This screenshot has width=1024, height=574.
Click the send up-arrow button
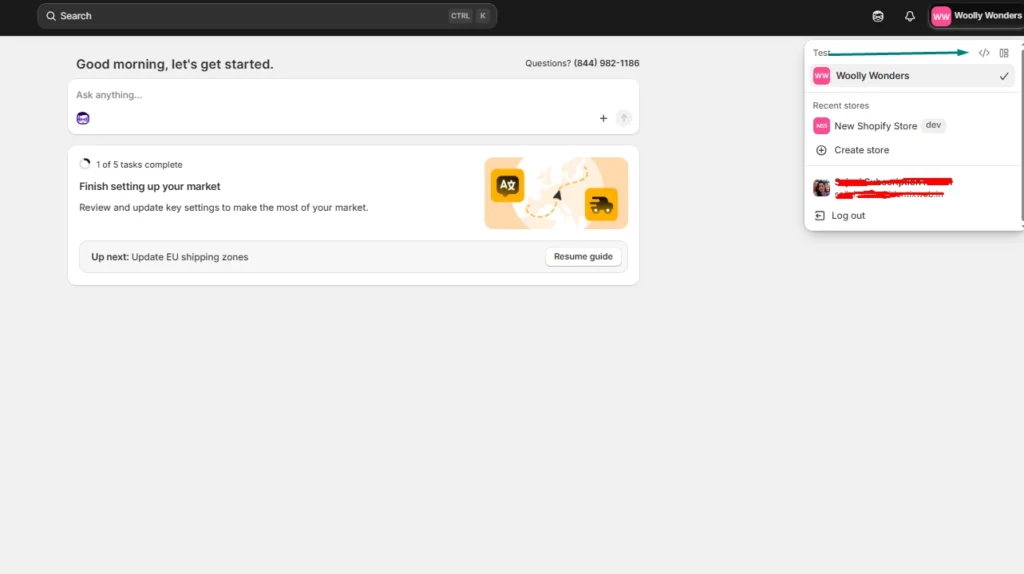click(624, 118)
